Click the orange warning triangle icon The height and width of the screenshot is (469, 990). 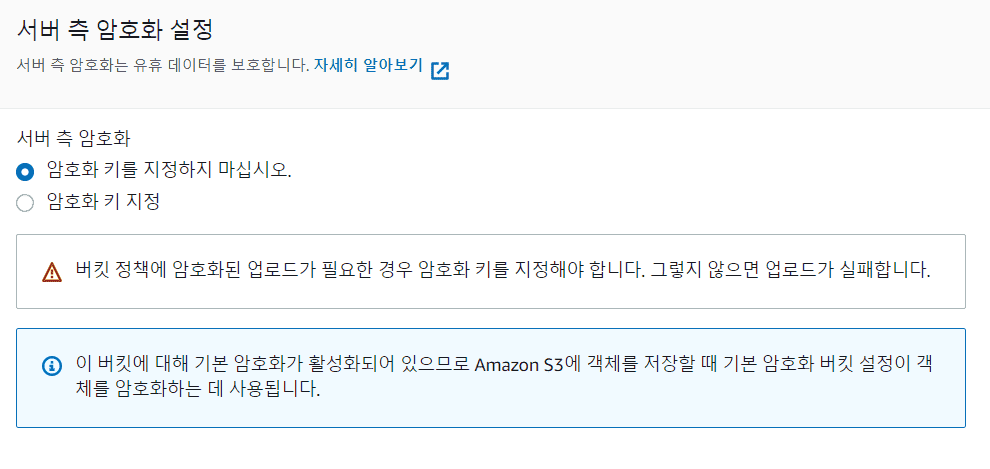pos(52,272)
